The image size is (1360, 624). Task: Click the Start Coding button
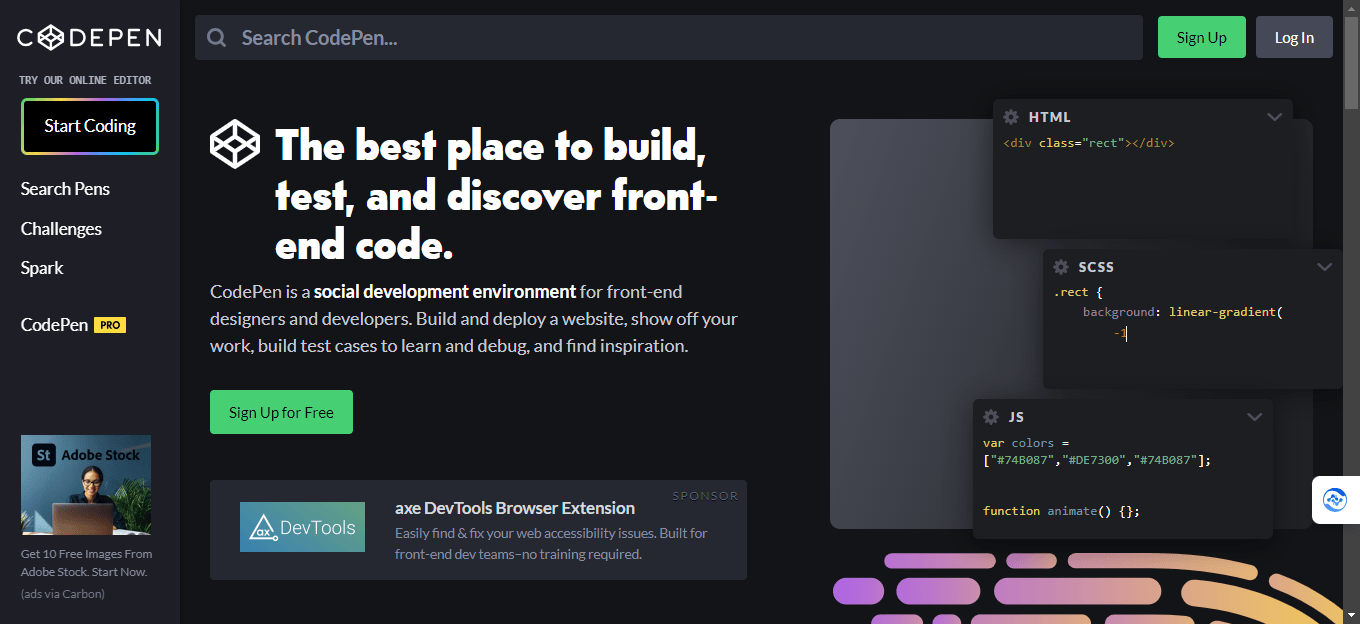pos(89,126)
